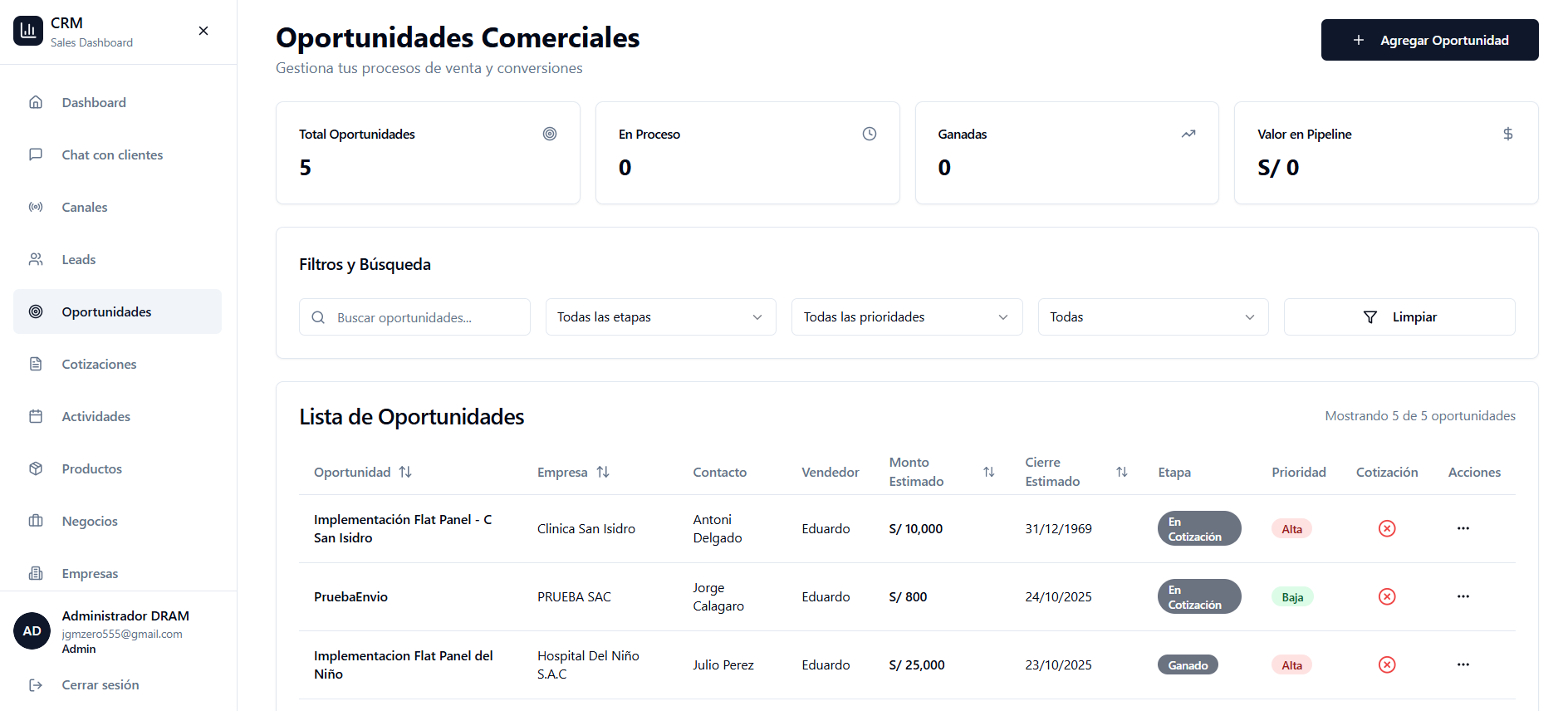The height and width of the screenshot is (711, 1568).
Task: Navigate to Leads section
Action: (79, 259)
